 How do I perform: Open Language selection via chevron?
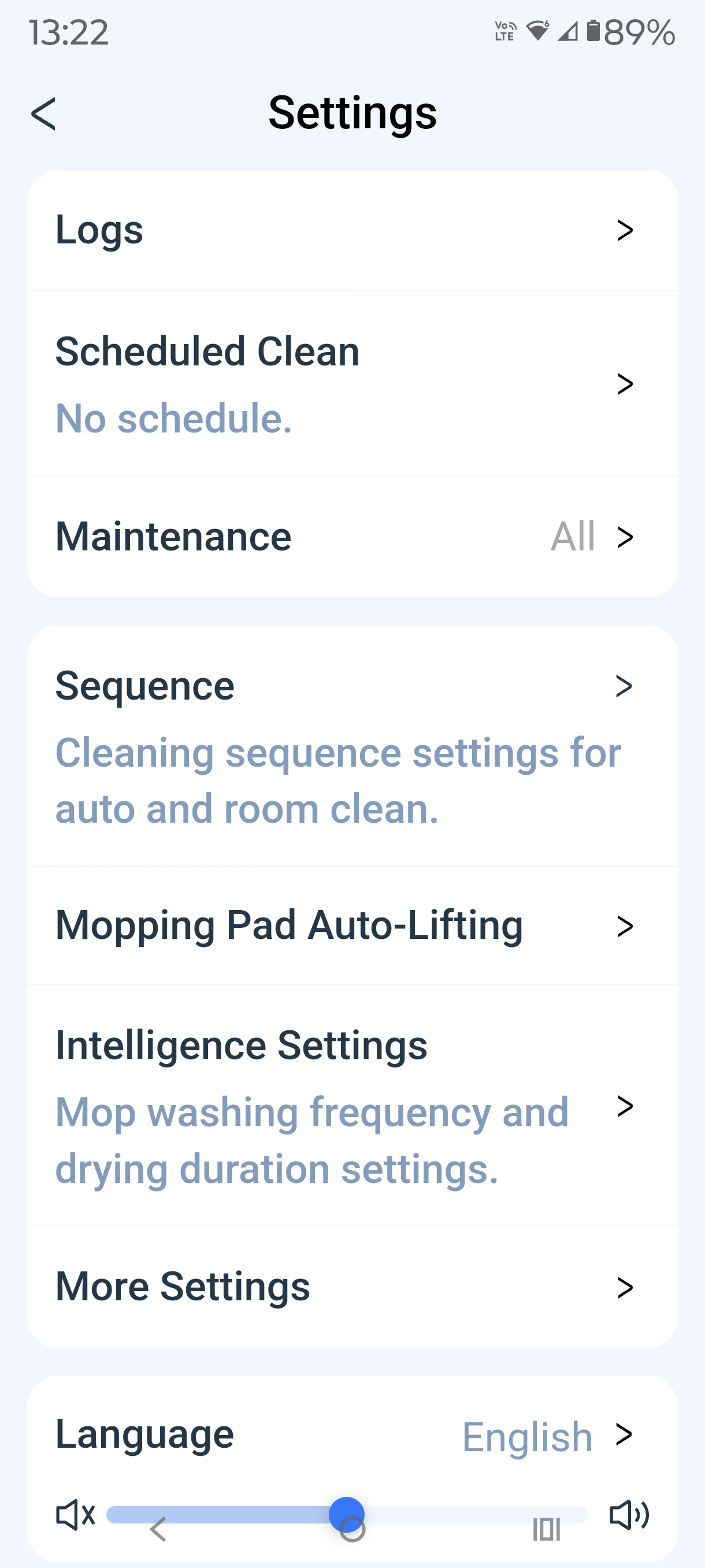624,1434
